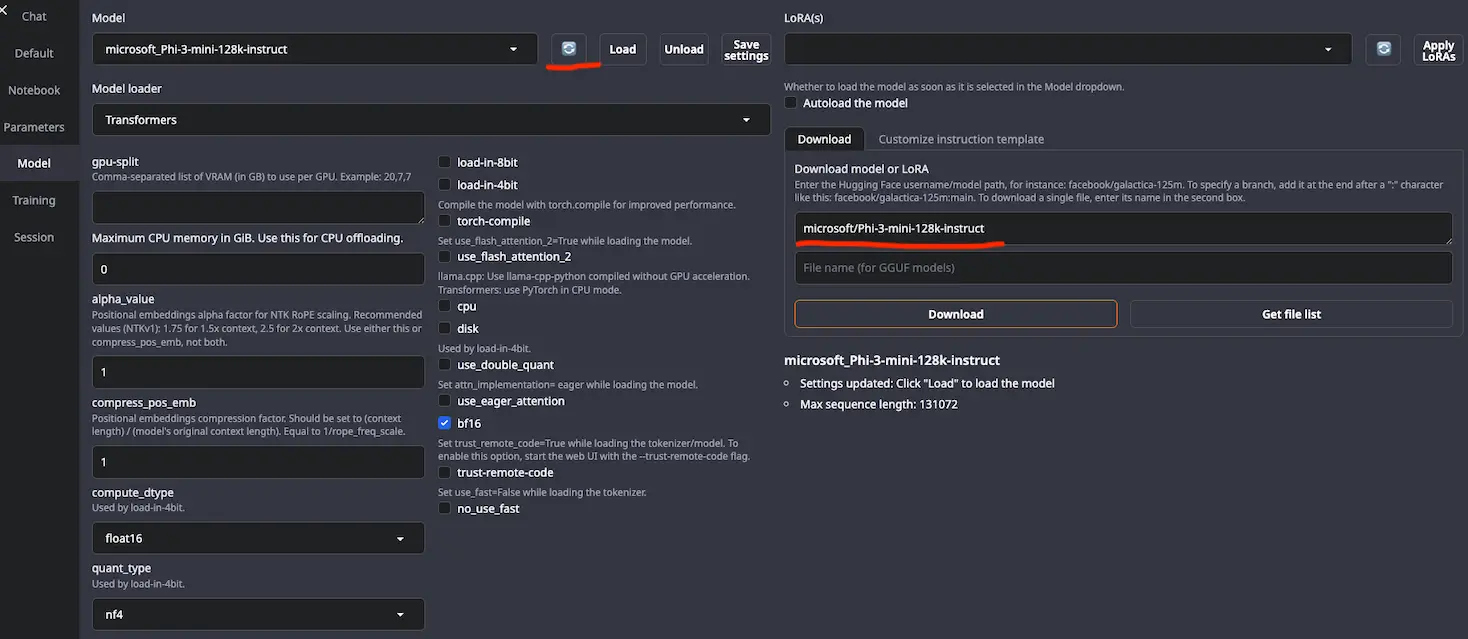Expand the quant_type nf4 dropdown
The height and width of the screenshot is (639, 1468).
click(x=258, y=614)
